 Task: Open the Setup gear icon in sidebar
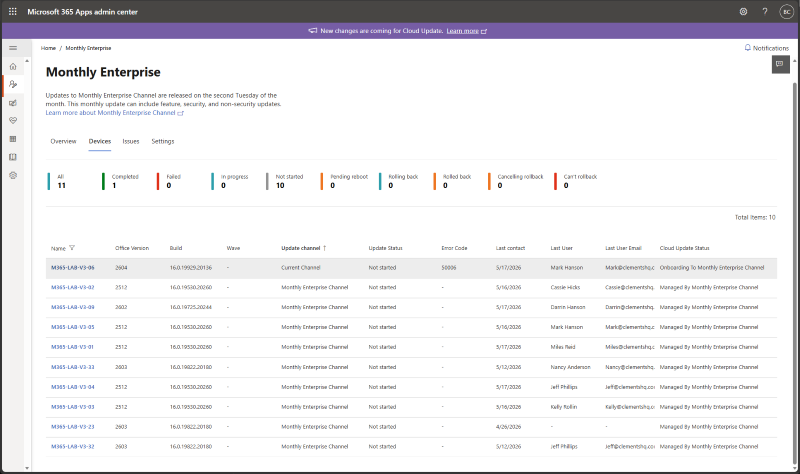(x=13, y=175)
